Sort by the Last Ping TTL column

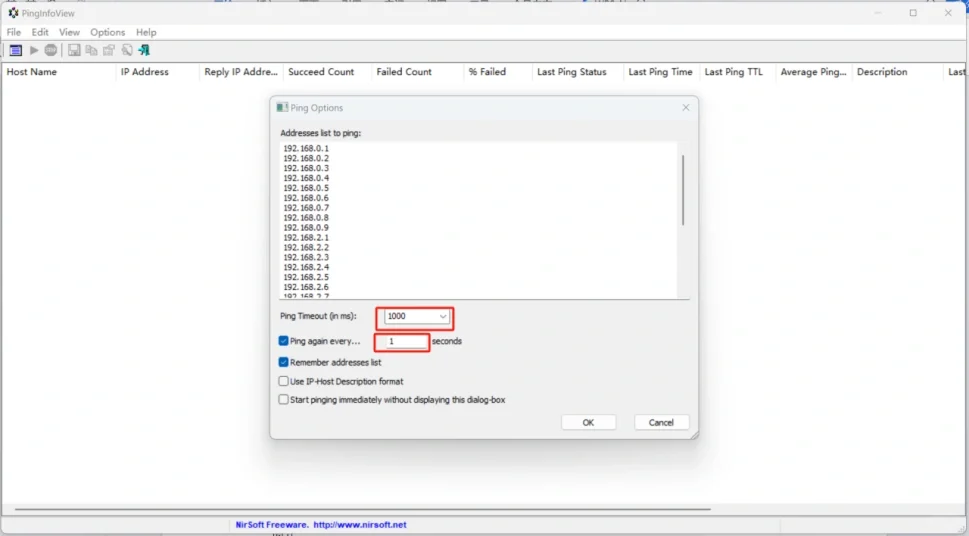[x=737, y=72]
